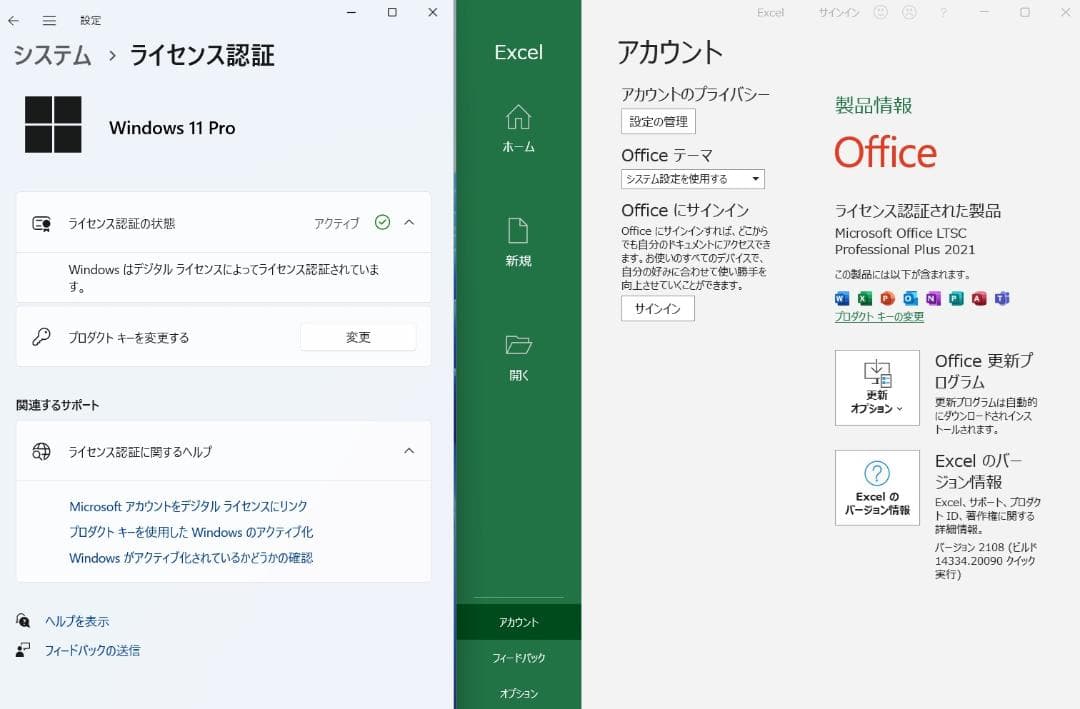Click the Open folder icon in Excel

point(518,345)
